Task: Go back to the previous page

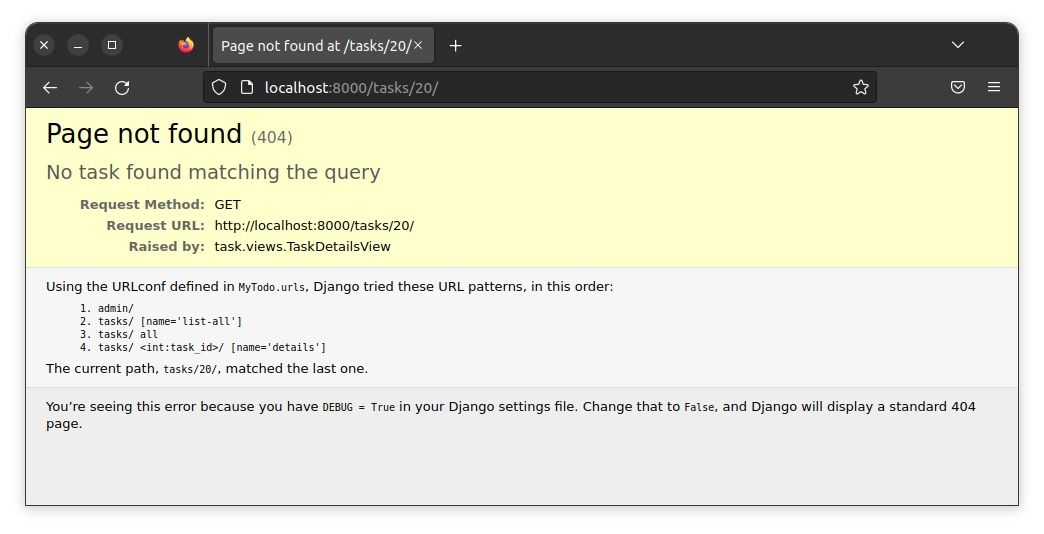Action: pyautogui.click(x=50, y=88)
